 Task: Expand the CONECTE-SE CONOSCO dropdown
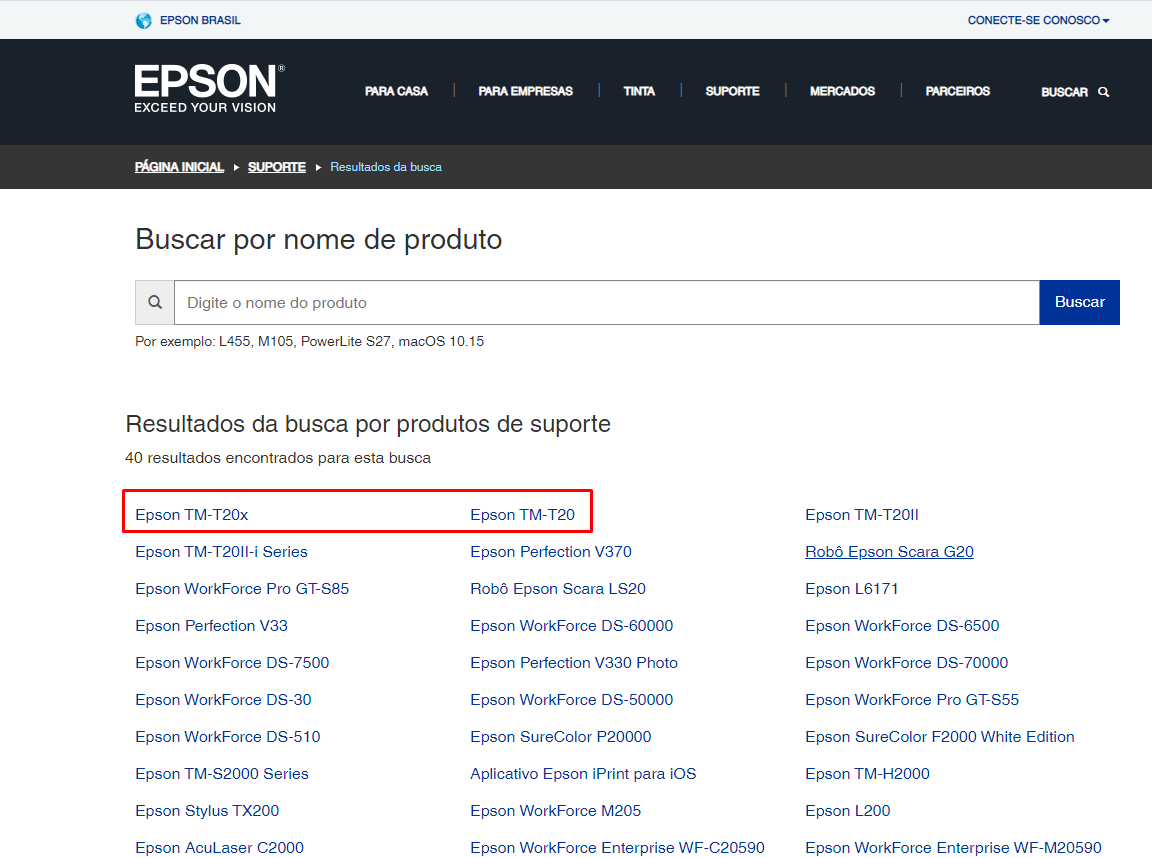click(1038, 21)
